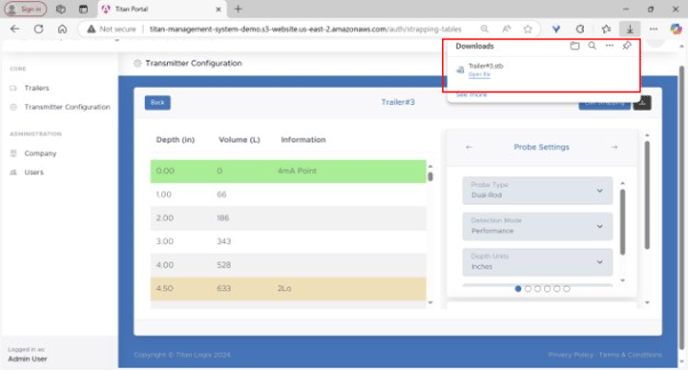Expand the Probe Type dropdown
The width and height of the screenshot is (688, 370).
[538, 190]
